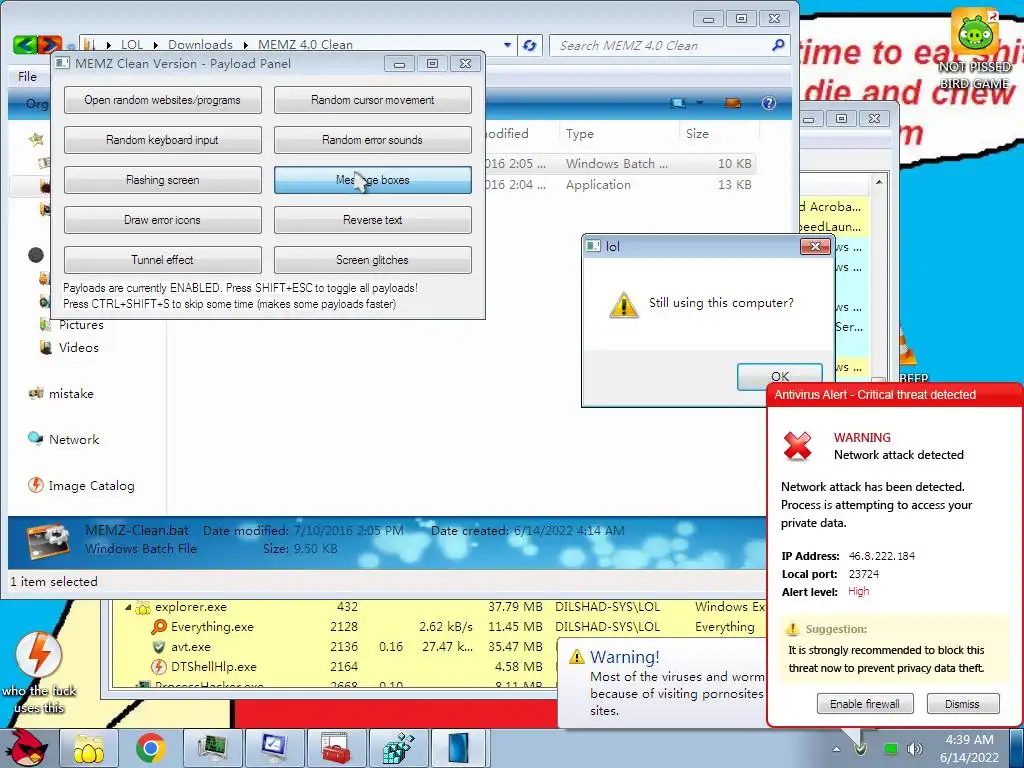Click the Explorer help question mark icon
Image resolution: width=1024 pixels, height=768 pixels.
tap(769, 103)
